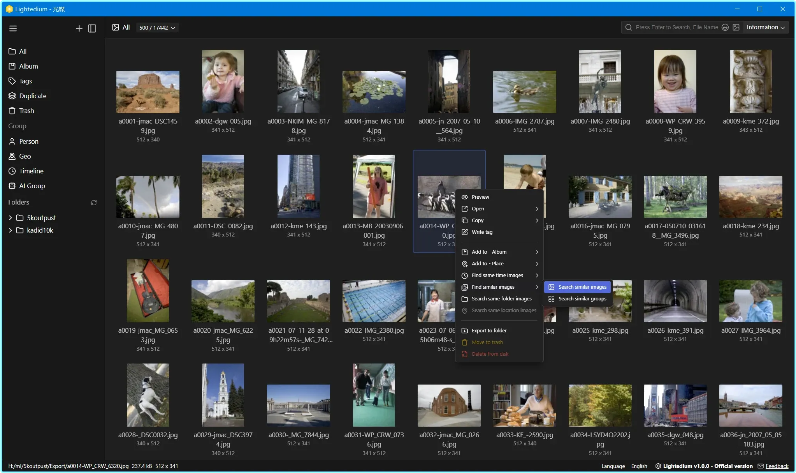Image resolution: width=796 pixels, height=473 pixels.
Task: Click Lightedium v1.0.0 Official version text
Action: coord(708,466)
